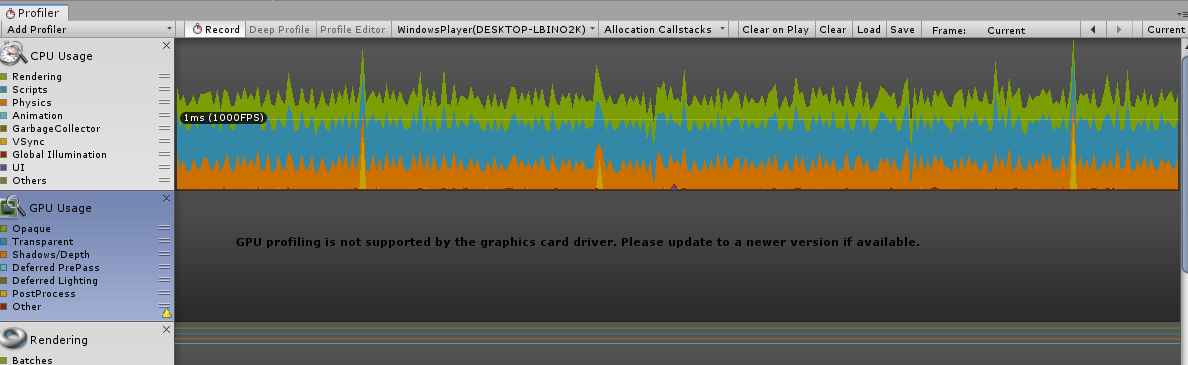Go to next frame arrow
The image size is (1188, 365).
[1119, 30]
